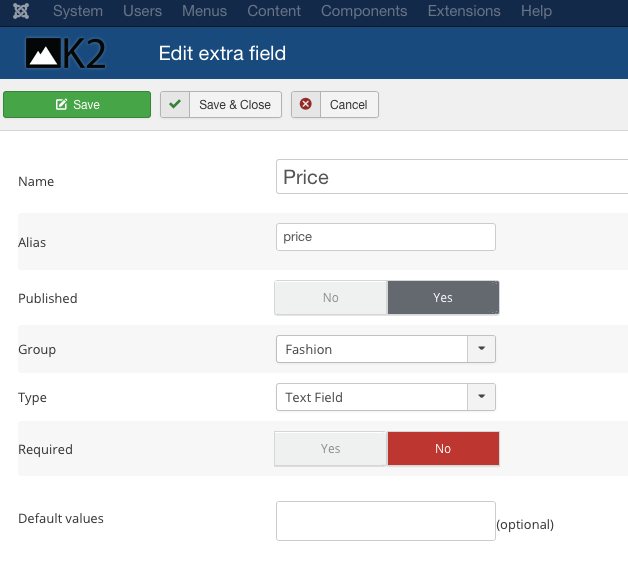
Task: Set Published to No
Action: tap(331, 298)
